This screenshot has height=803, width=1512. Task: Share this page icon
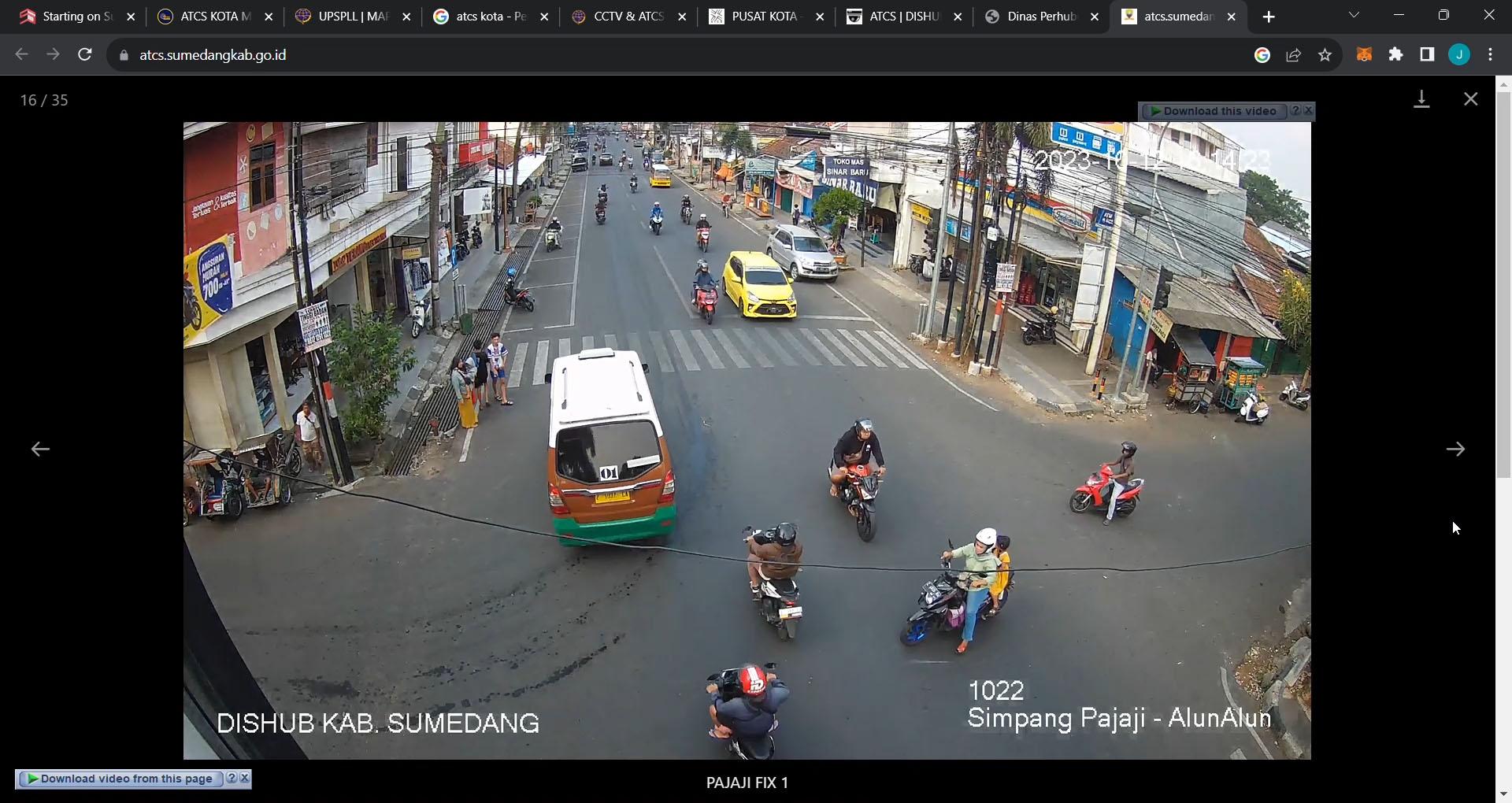coord(1293,54)
